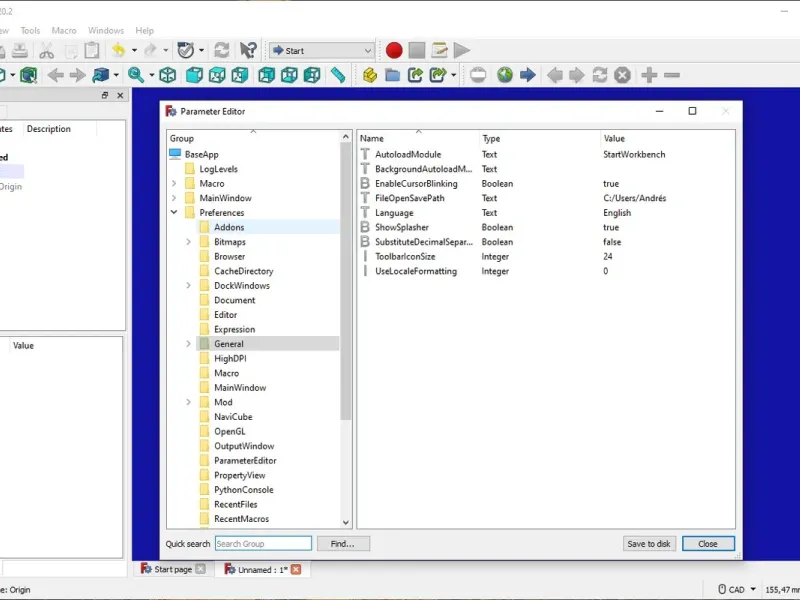Click the isometric view cube icon
800x600 pixels.
168,75
